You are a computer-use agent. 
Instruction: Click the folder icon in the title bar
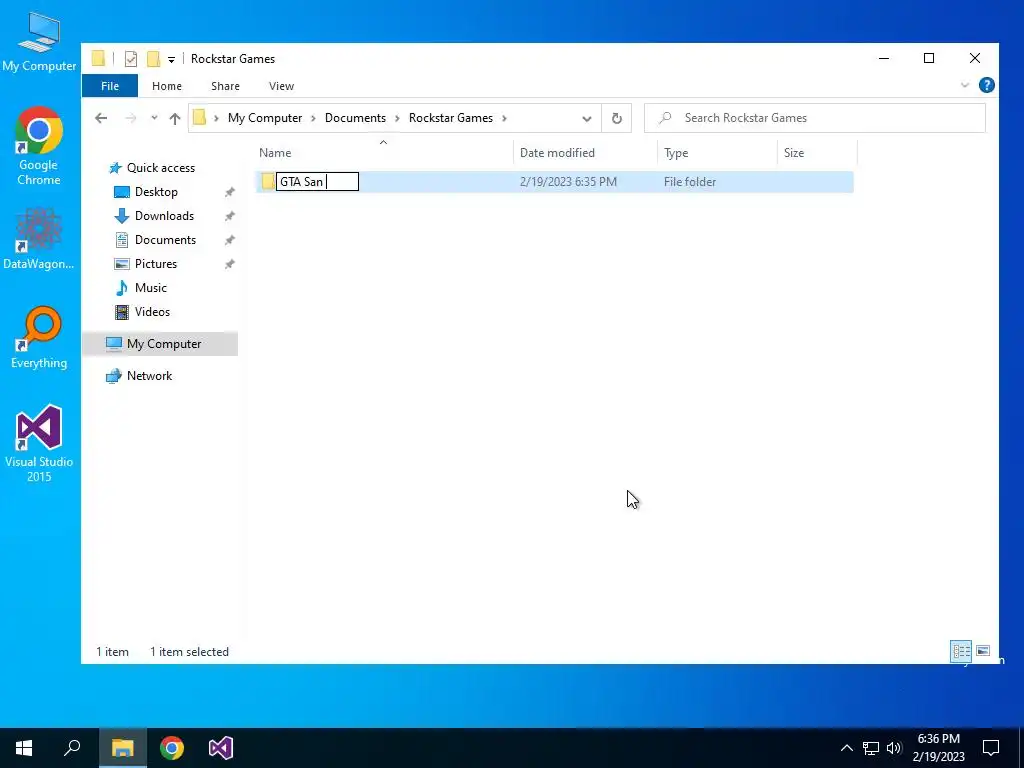(x=98, y=58)
